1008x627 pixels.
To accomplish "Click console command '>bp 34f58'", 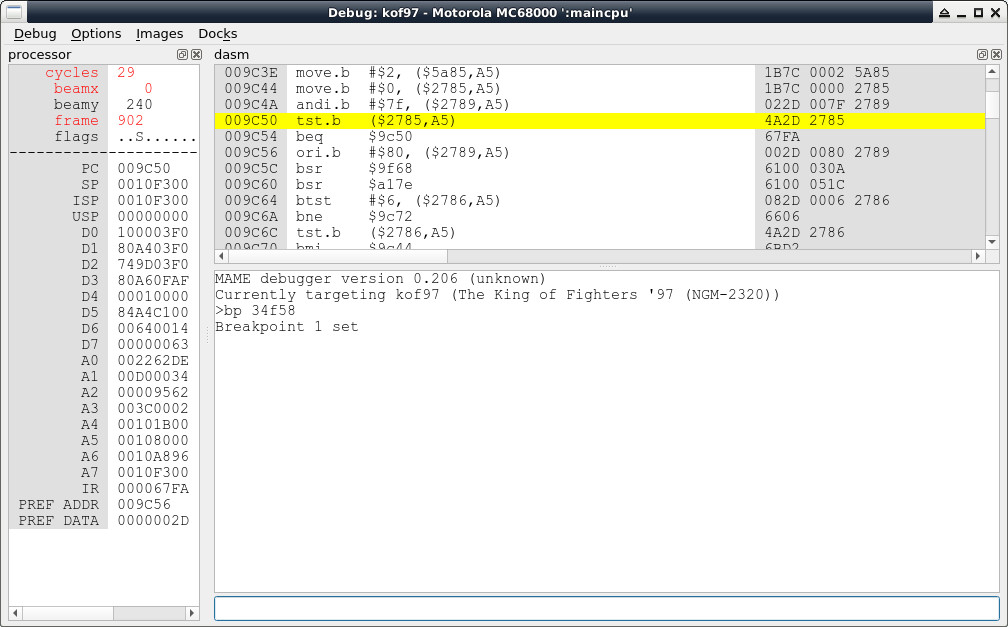I will (x=255, y=311).
